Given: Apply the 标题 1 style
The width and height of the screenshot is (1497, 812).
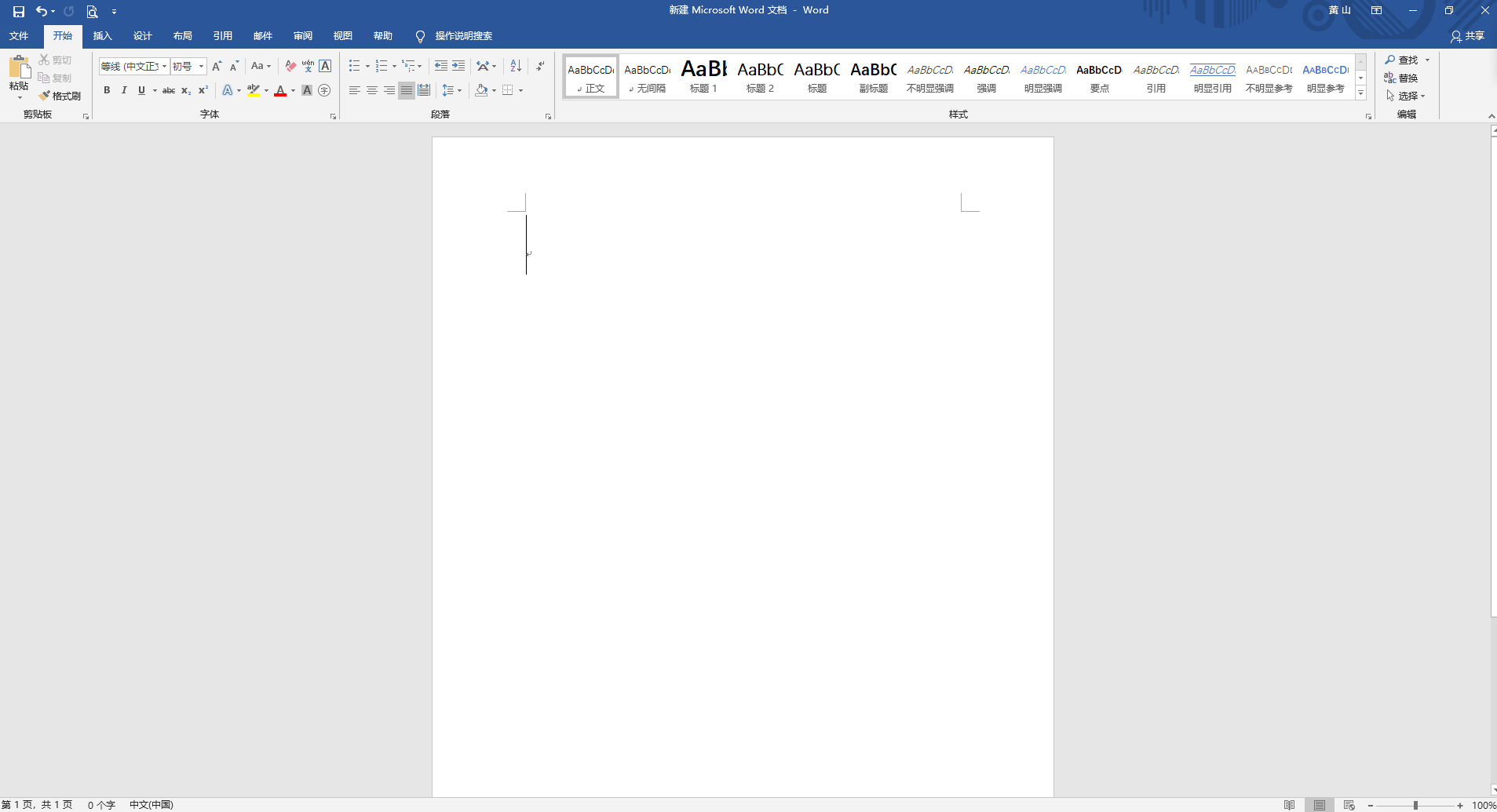Looking at the screenshot, I should 703,76.
